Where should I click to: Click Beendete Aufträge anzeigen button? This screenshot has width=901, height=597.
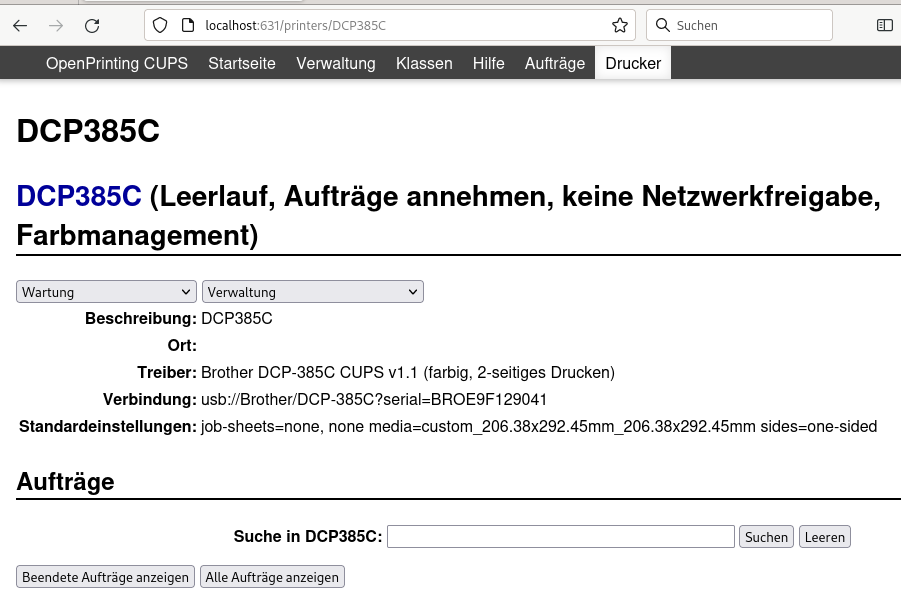point(105,577)
